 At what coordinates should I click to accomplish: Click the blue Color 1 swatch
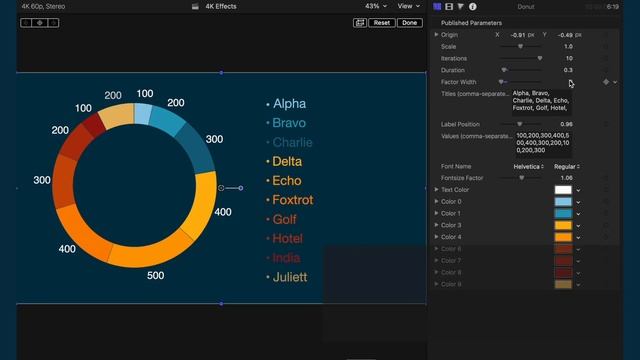563,213
